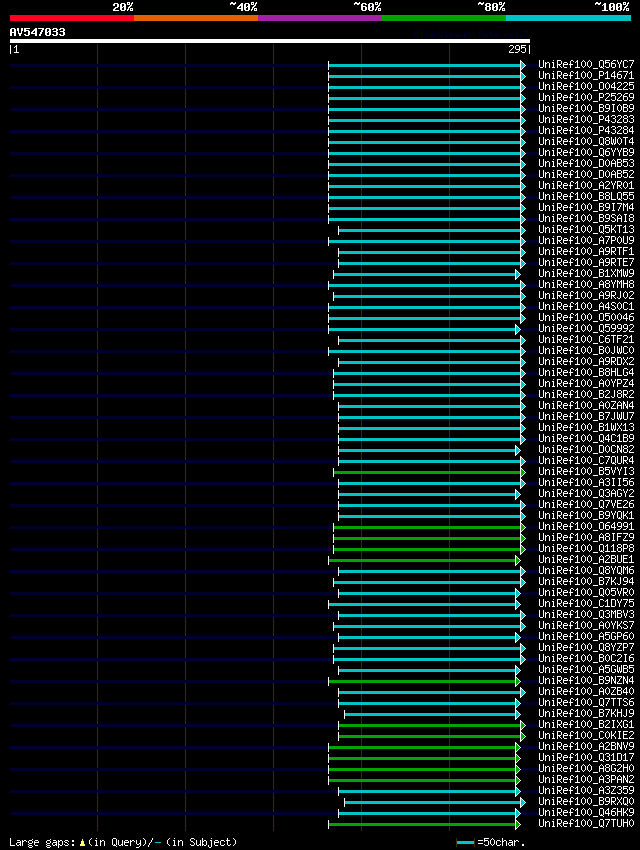Click the UniRef100_B0C2I6 label
Image resolution: width=640 pixels, height=850 pixels.
click(586, 658)
